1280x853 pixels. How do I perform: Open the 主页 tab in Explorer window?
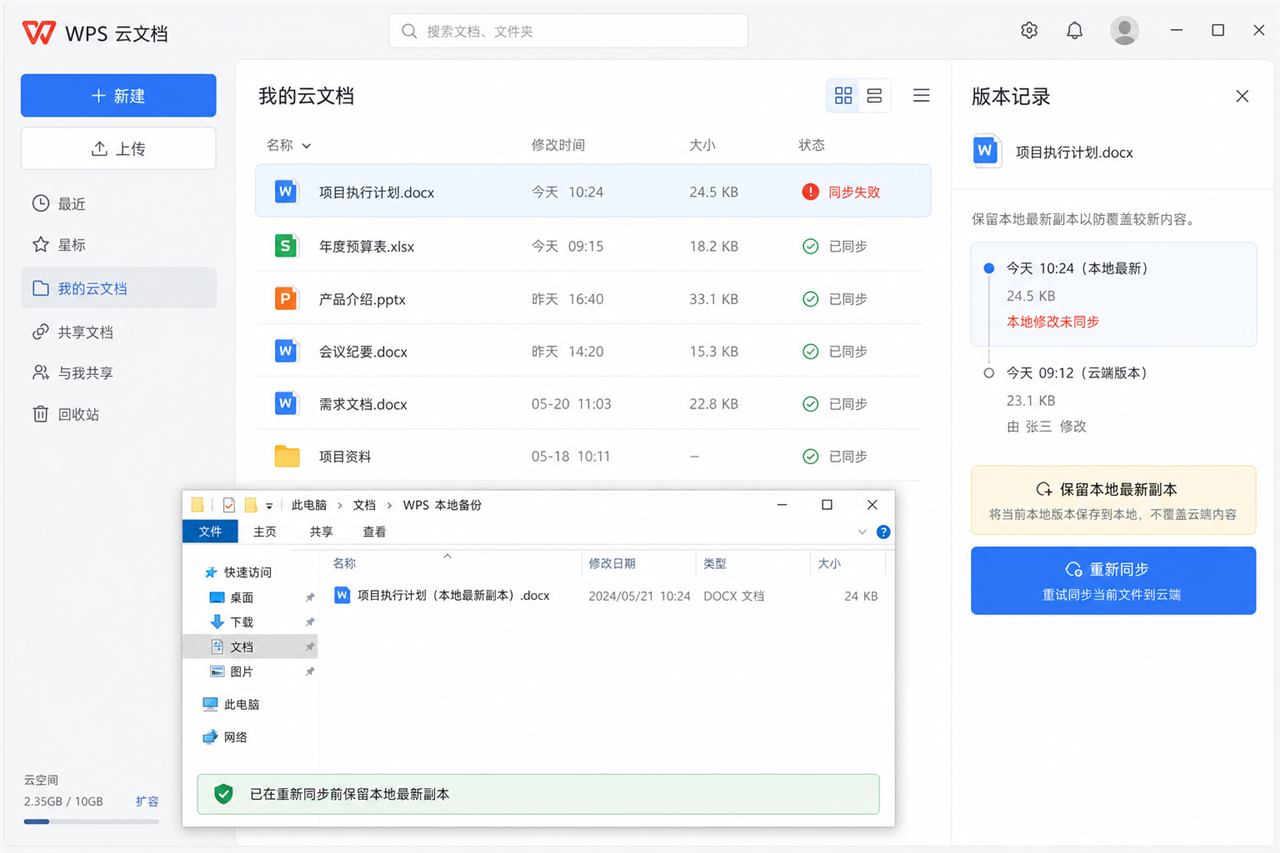point(264,531)
